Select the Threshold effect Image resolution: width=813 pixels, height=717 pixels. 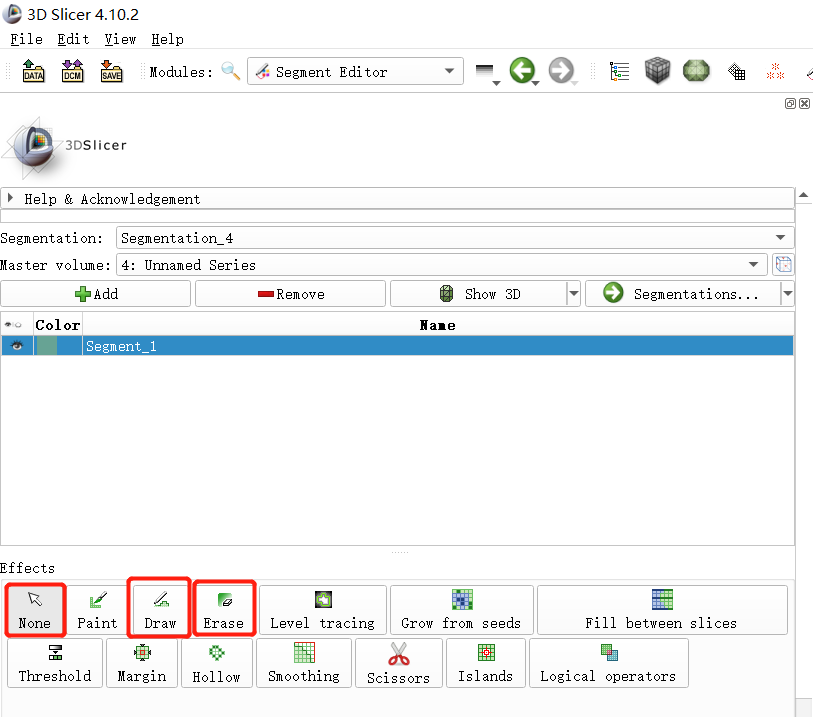tap(55, 663)
